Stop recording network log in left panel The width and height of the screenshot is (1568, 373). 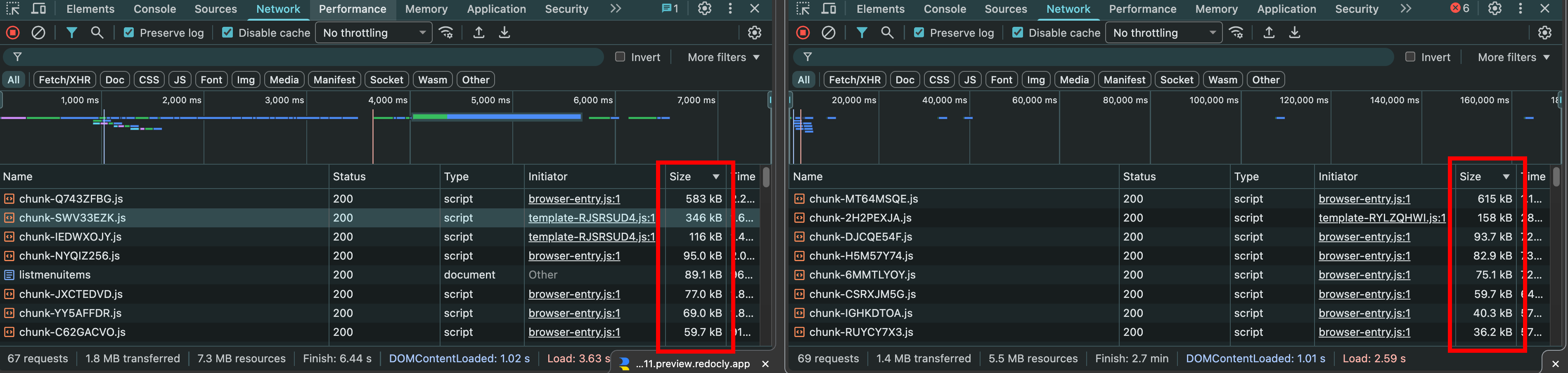point(13,33)
